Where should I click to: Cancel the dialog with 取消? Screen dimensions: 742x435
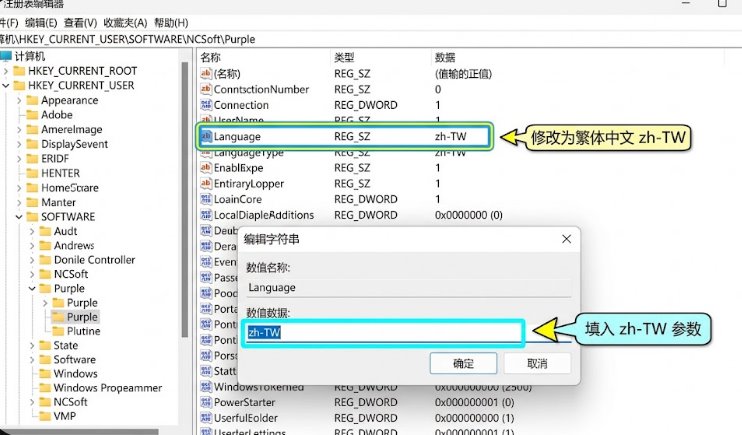tap(537, 363)
